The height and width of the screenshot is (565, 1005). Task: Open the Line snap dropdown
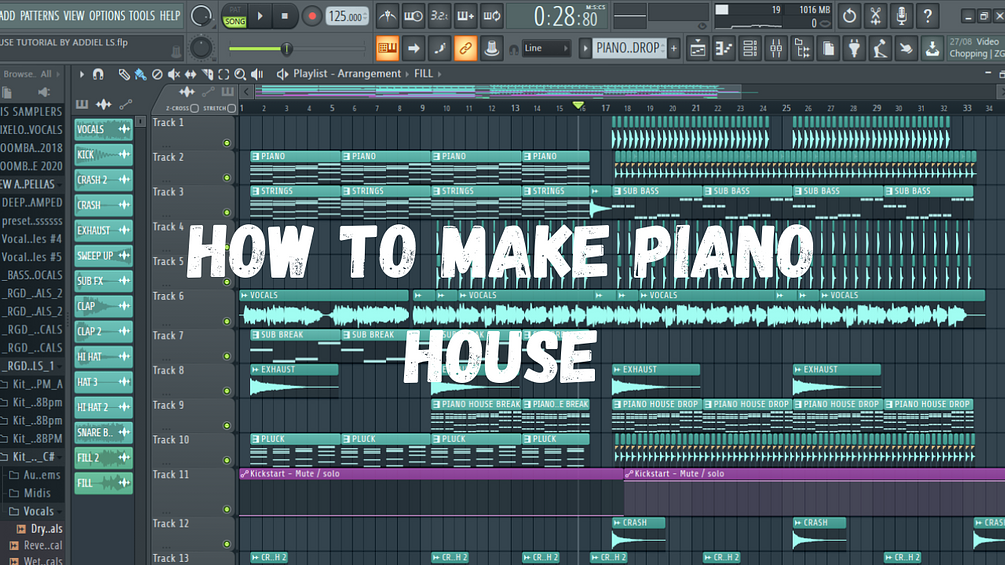[x=545, y=48]
